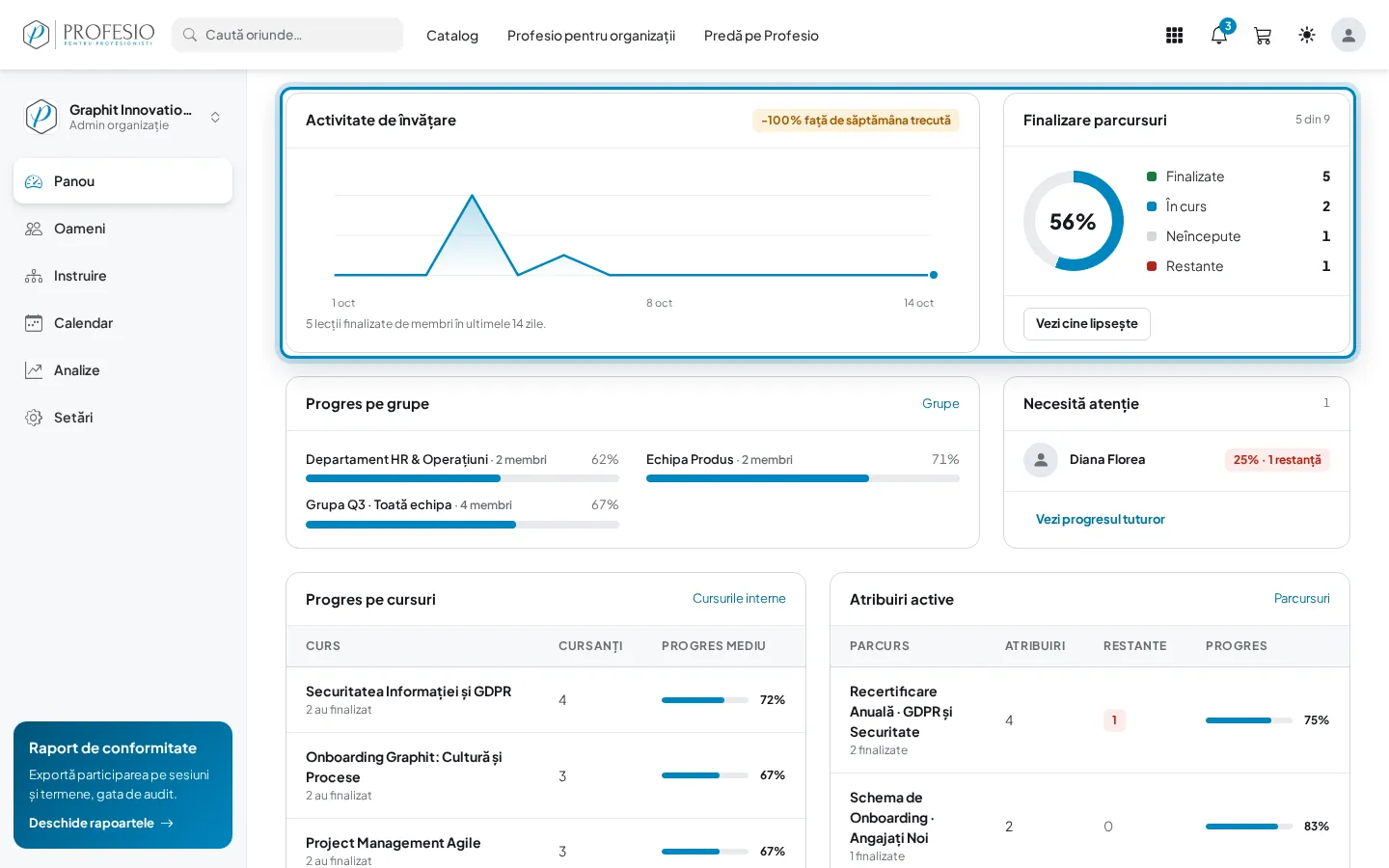Screen dimensions: 1389x868
Task: Click Vezi cine lipsește button
Action: coord(1087,324)
